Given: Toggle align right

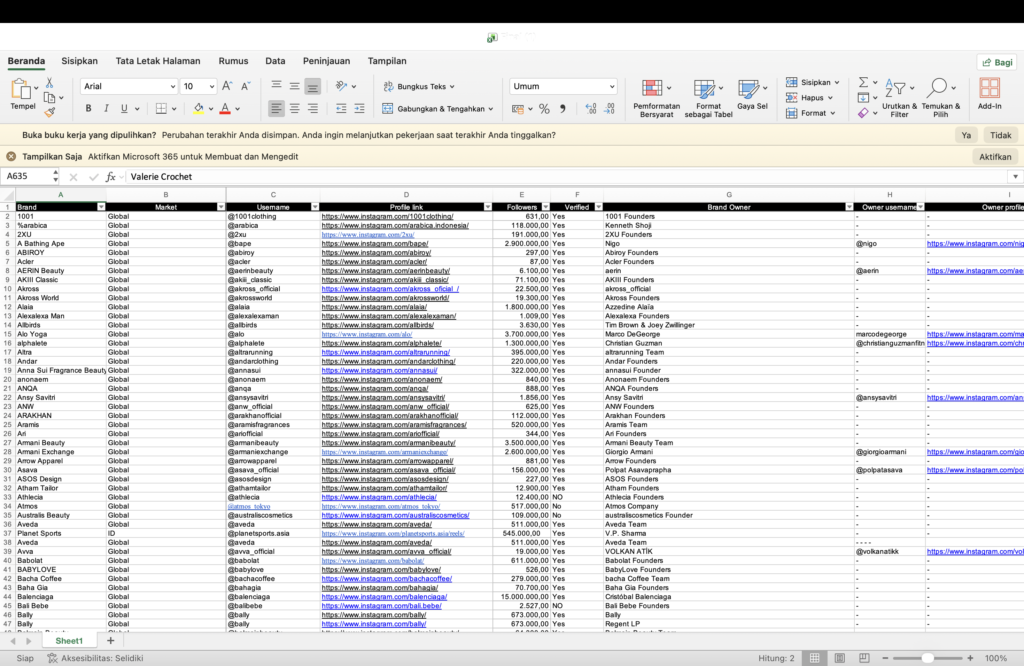Looking at the screenshot, I should (x=313, y=108).
